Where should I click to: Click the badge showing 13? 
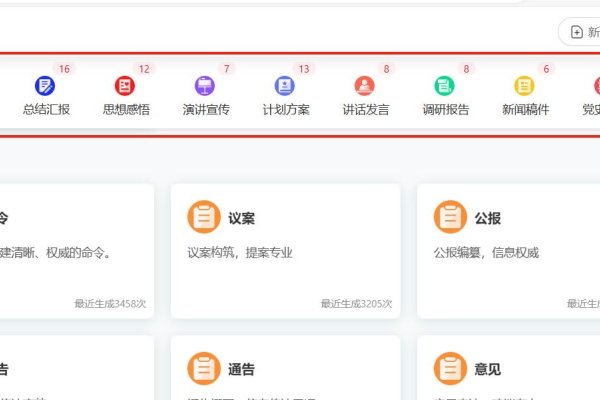pyautogui.click(x=304, y=69)
